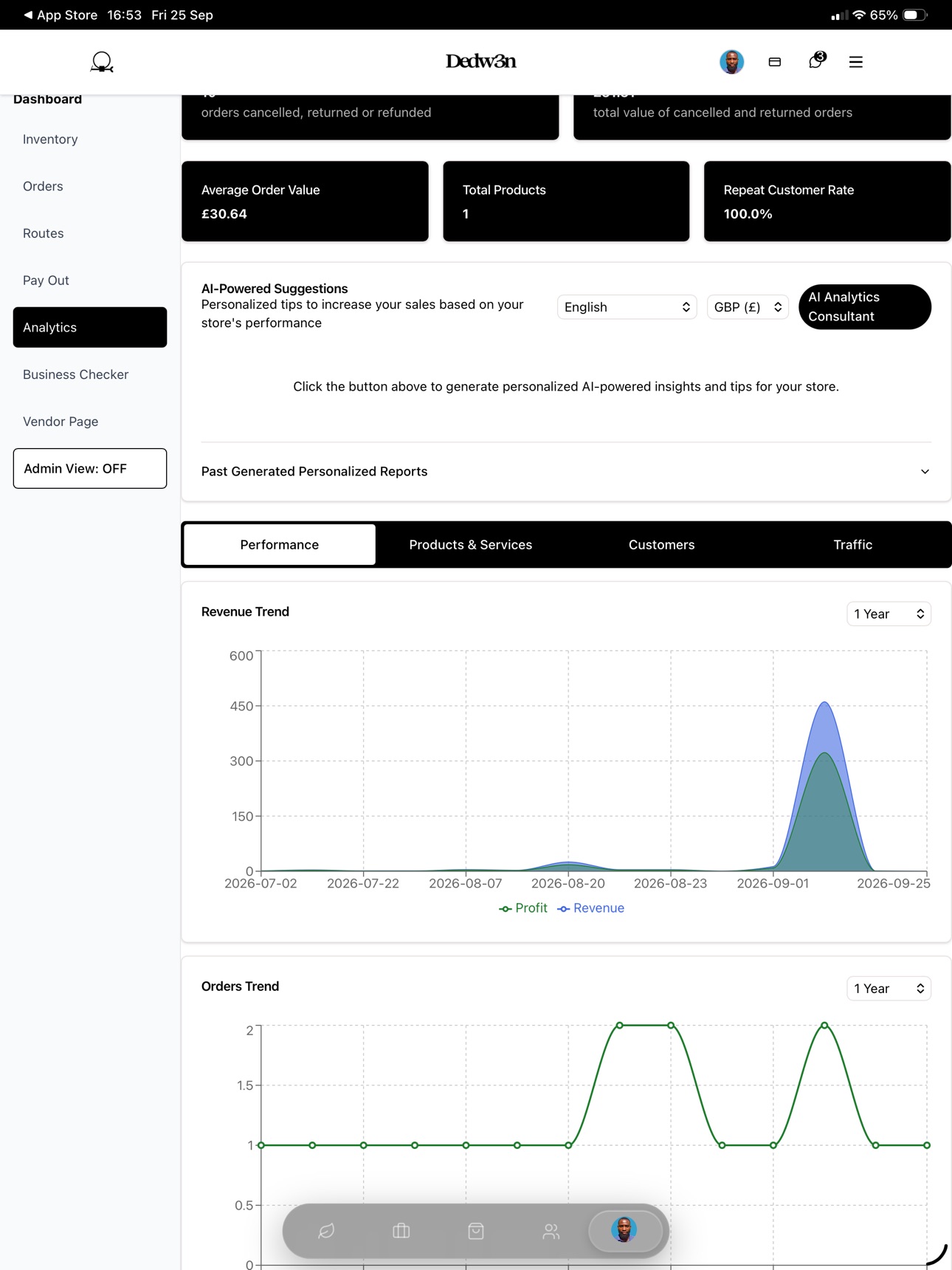Open the Average Order Value card
Viewport: 952px width, 1270px height.
pyautogui.click(x=305, y=201)
